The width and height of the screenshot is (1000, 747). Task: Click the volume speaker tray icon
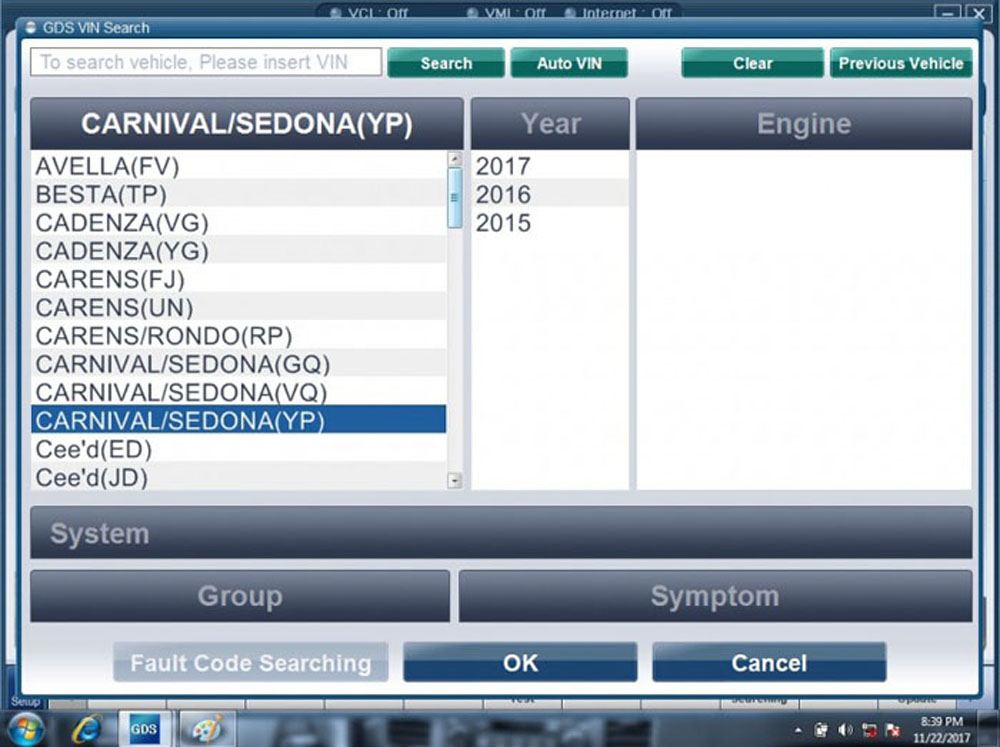pyautogui.click(x=845, y=730)
